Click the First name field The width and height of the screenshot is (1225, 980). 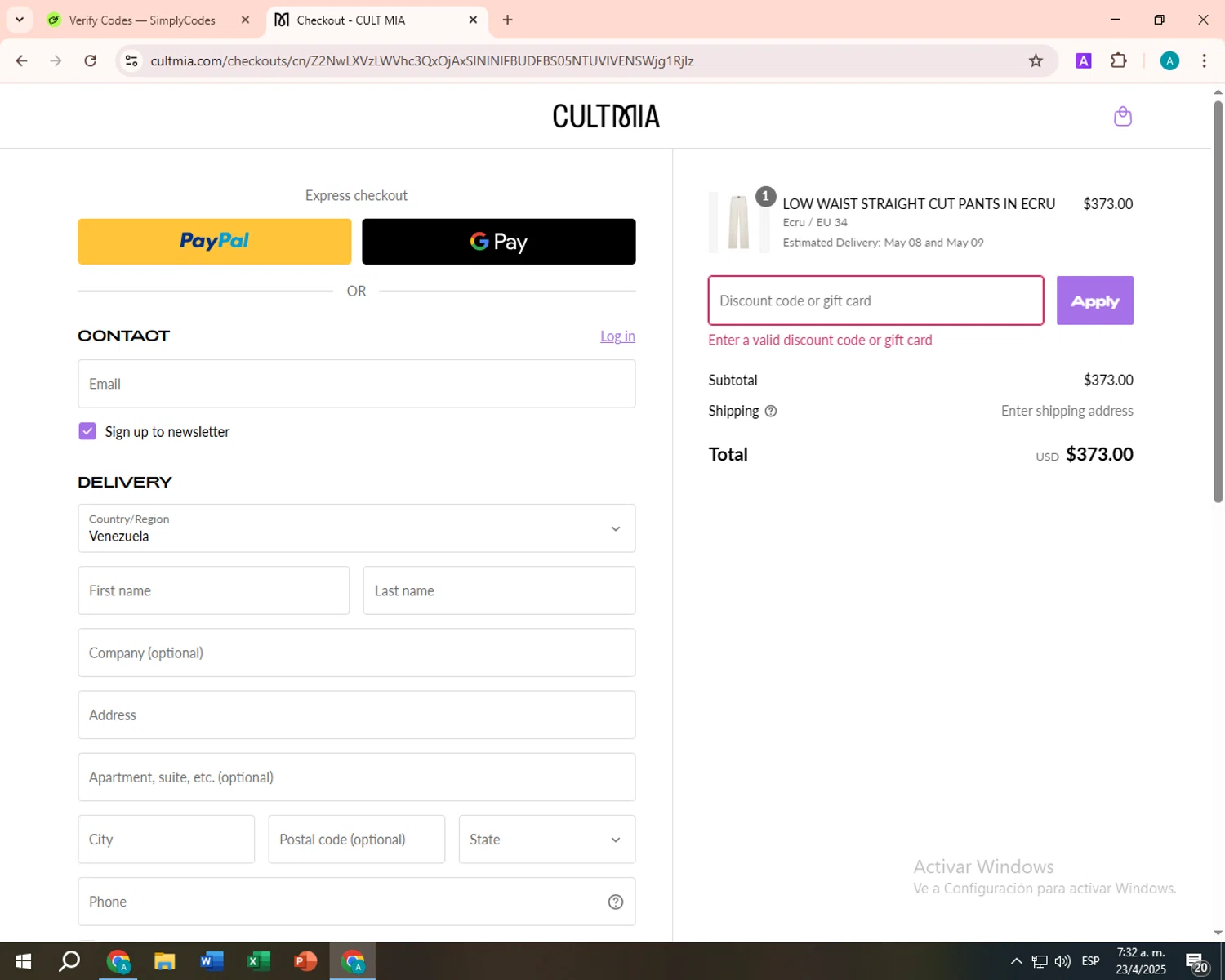[x=214, y=590]
